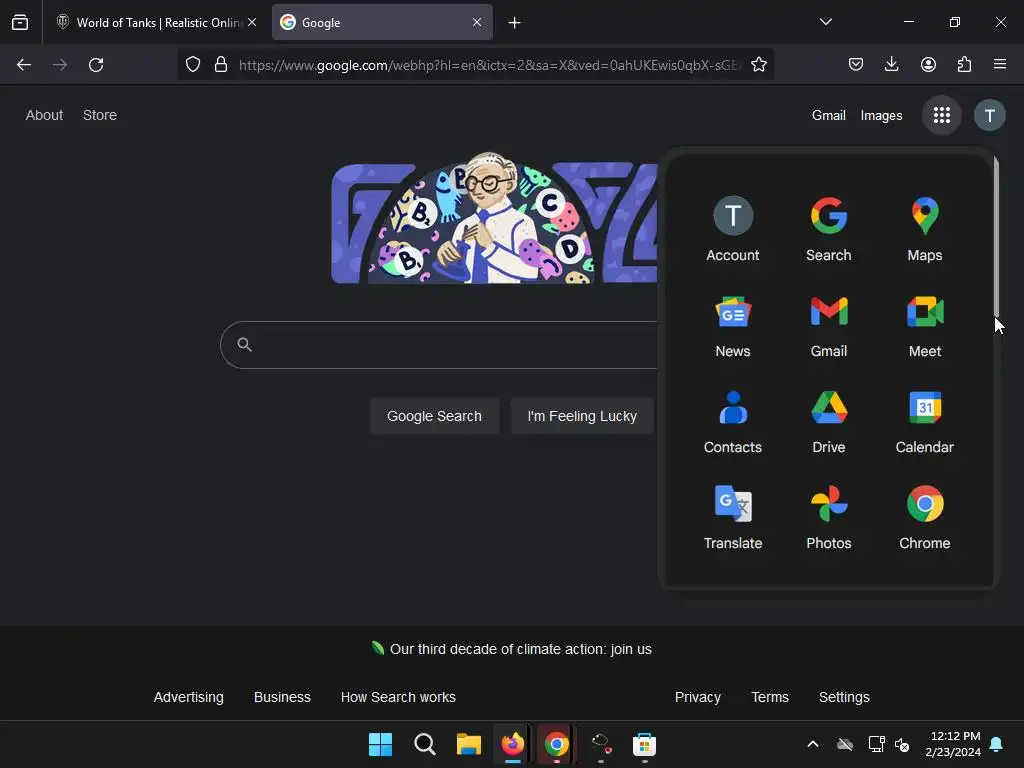Open Microsoft Store from taskbar

tap(644, 744)
